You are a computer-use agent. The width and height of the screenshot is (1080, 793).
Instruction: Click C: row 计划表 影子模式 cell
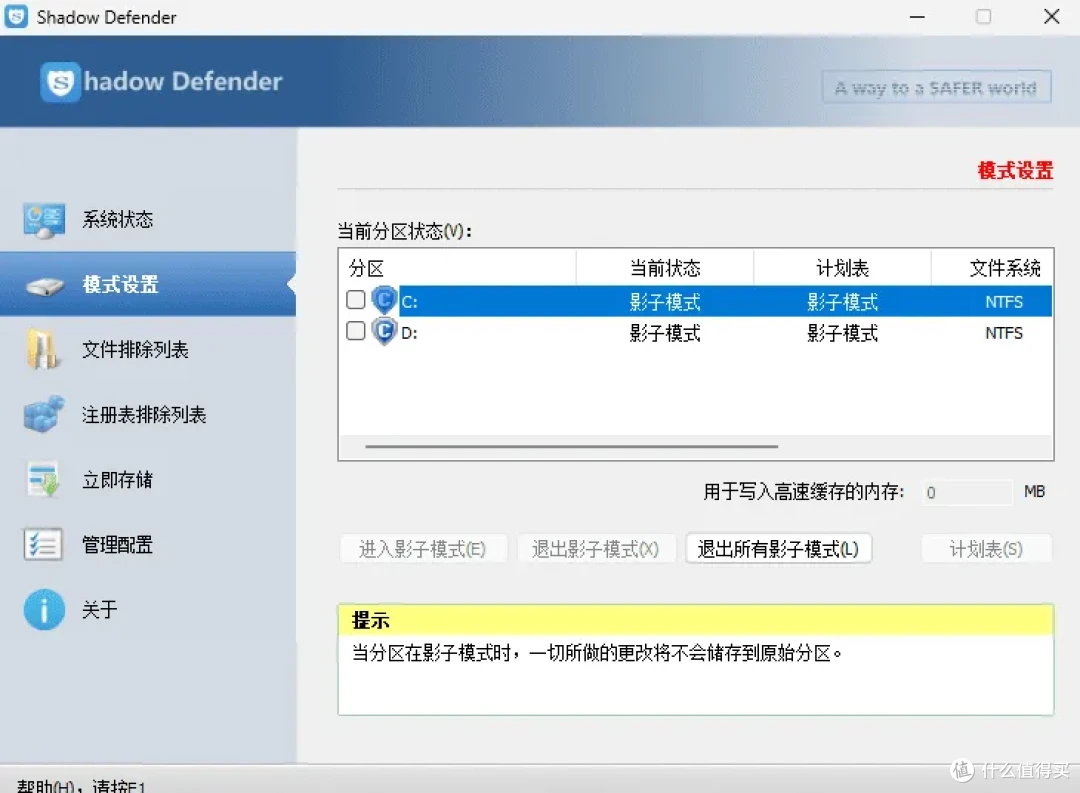tap(842, 302)
